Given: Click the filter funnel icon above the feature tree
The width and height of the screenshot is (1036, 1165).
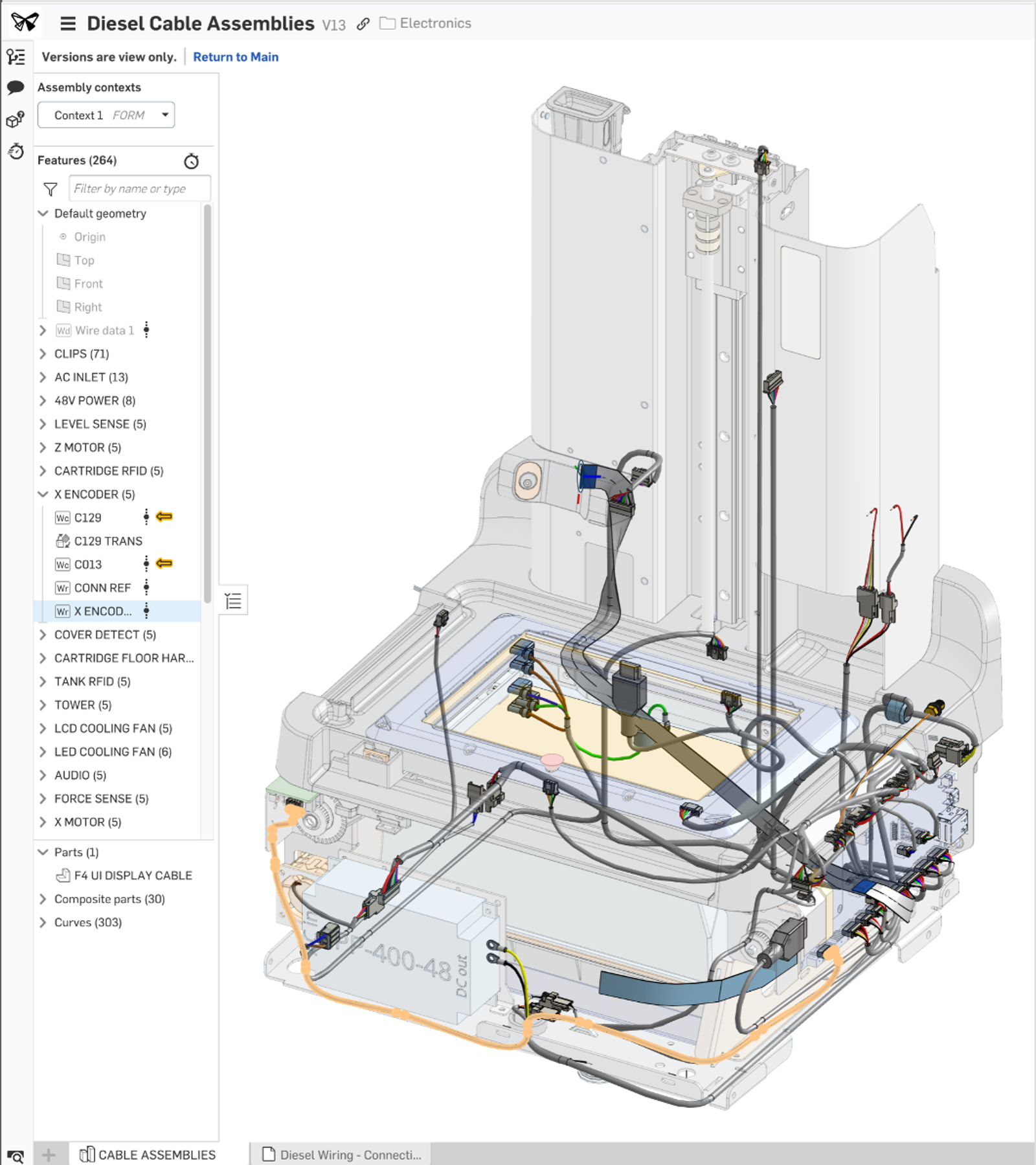Looking at the screenshot, I should point(49,188).
